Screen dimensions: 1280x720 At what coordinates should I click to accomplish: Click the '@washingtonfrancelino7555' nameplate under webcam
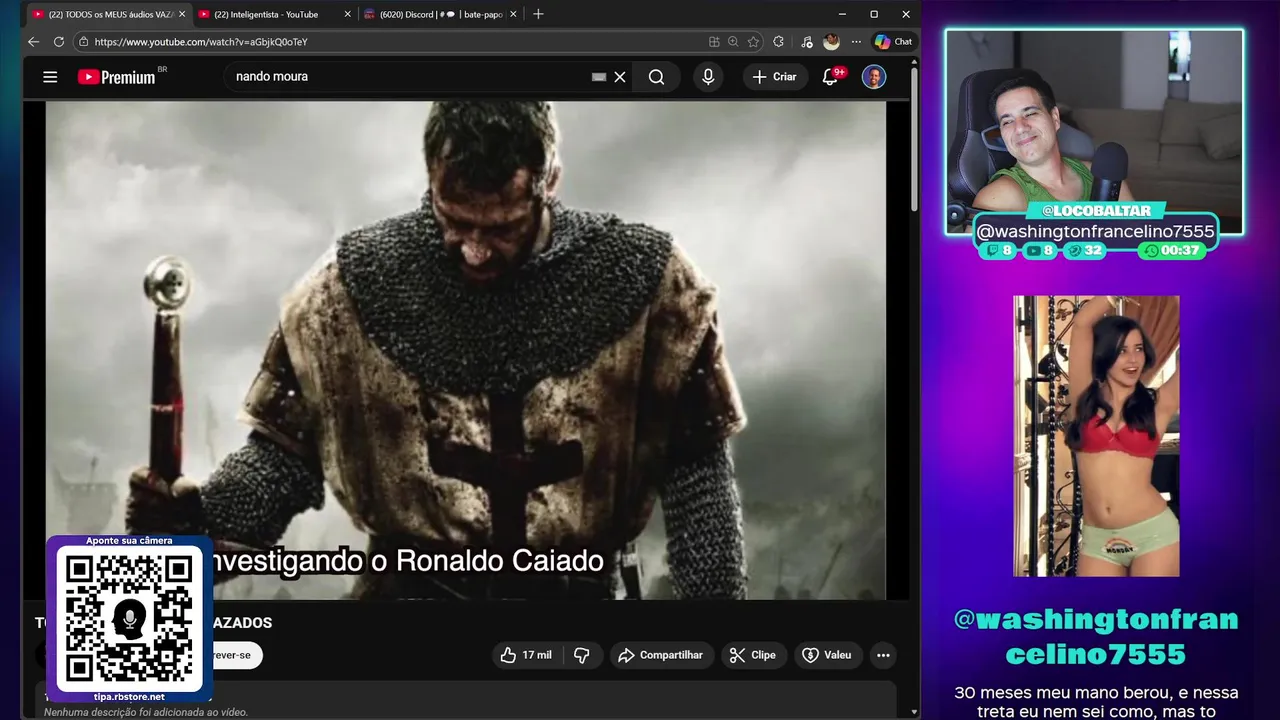(1095, 232)
